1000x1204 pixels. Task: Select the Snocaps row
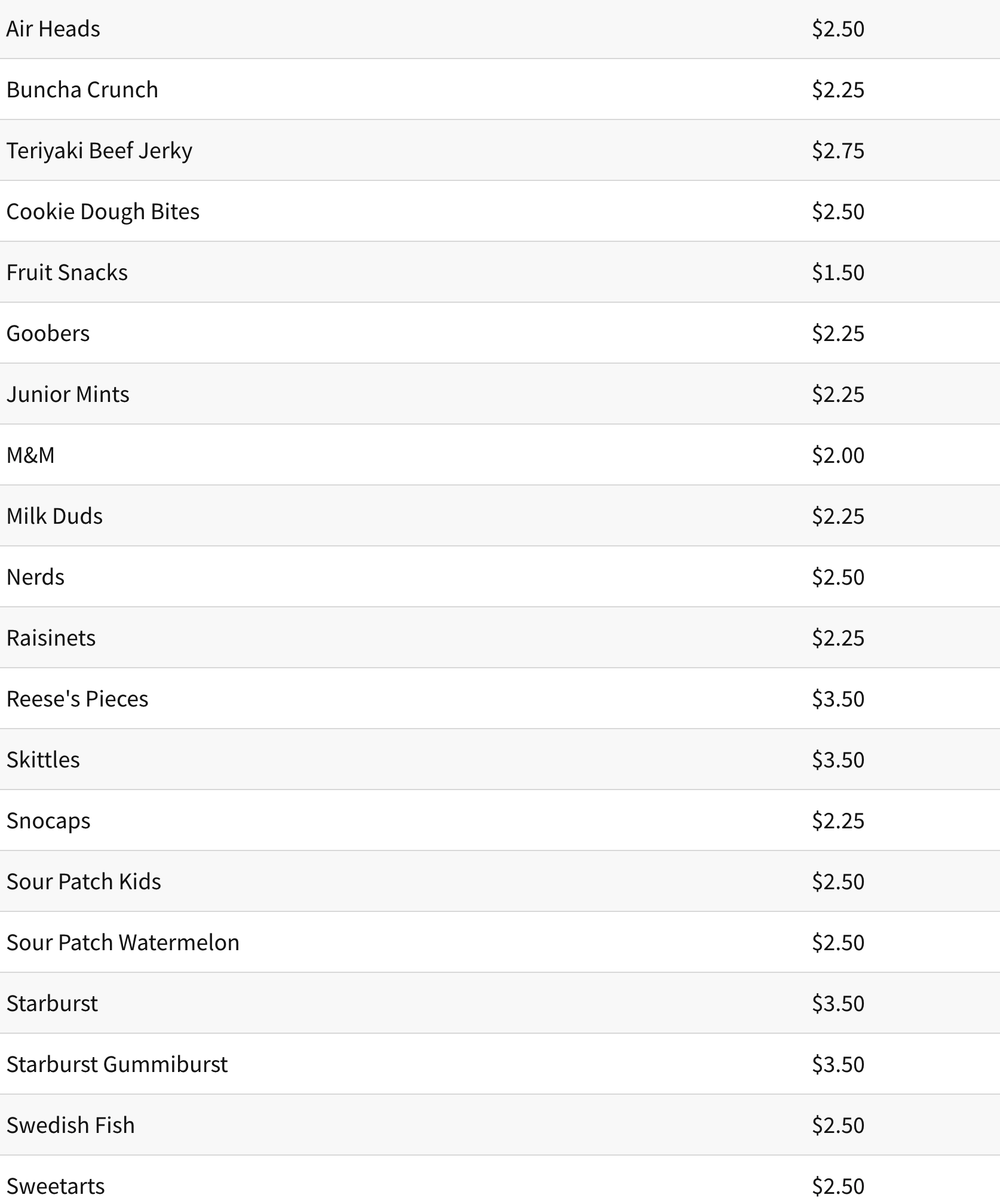pyautogui.click(x=500, y=821)
